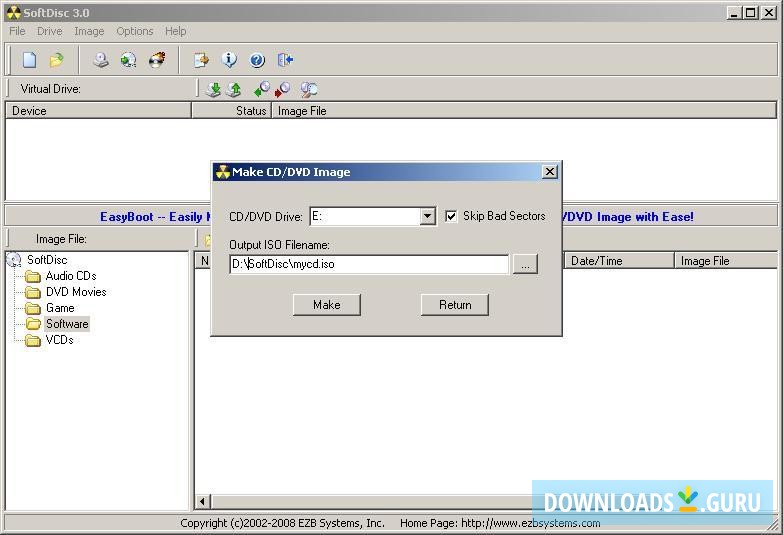
Task: Select the DVD Movies tree label
Action: (76, 292)
